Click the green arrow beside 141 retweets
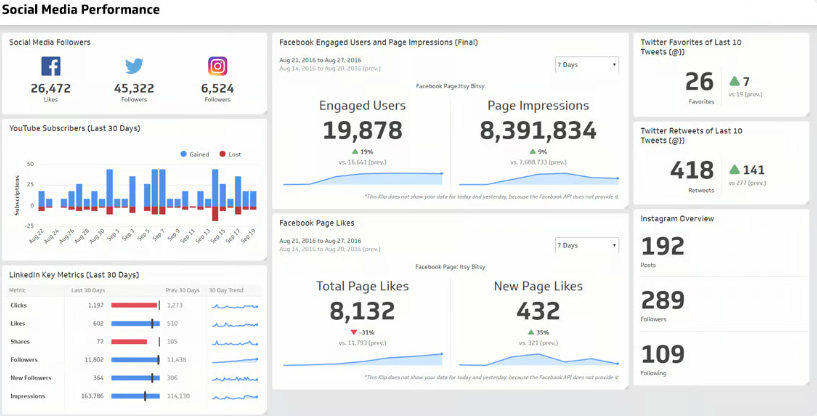 click(735, 169)
